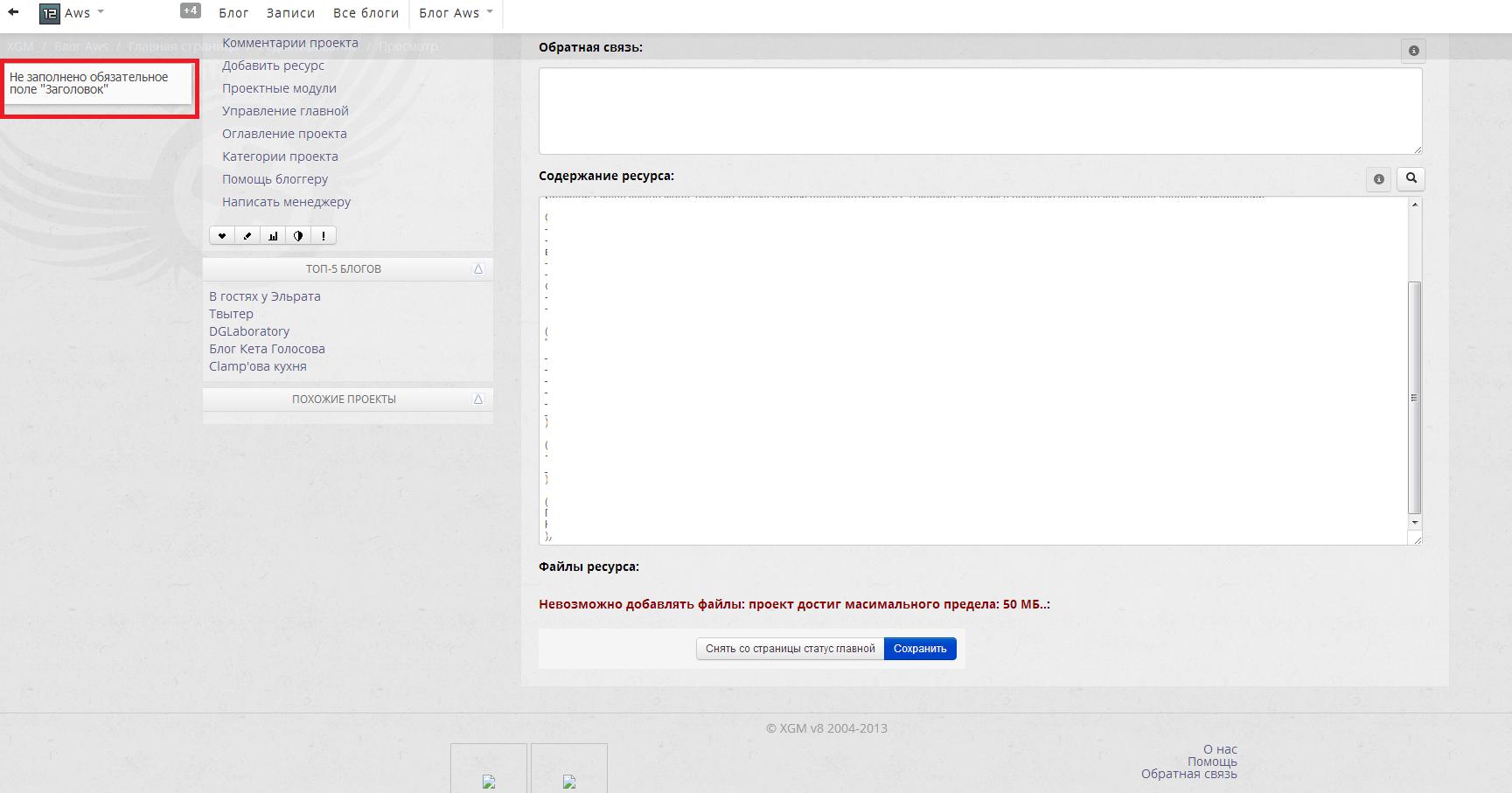Click the Сохранить button

920,649
